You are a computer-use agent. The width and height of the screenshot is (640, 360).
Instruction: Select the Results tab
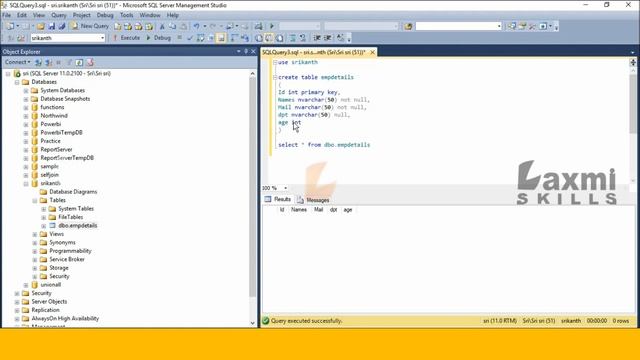(278, 199)
